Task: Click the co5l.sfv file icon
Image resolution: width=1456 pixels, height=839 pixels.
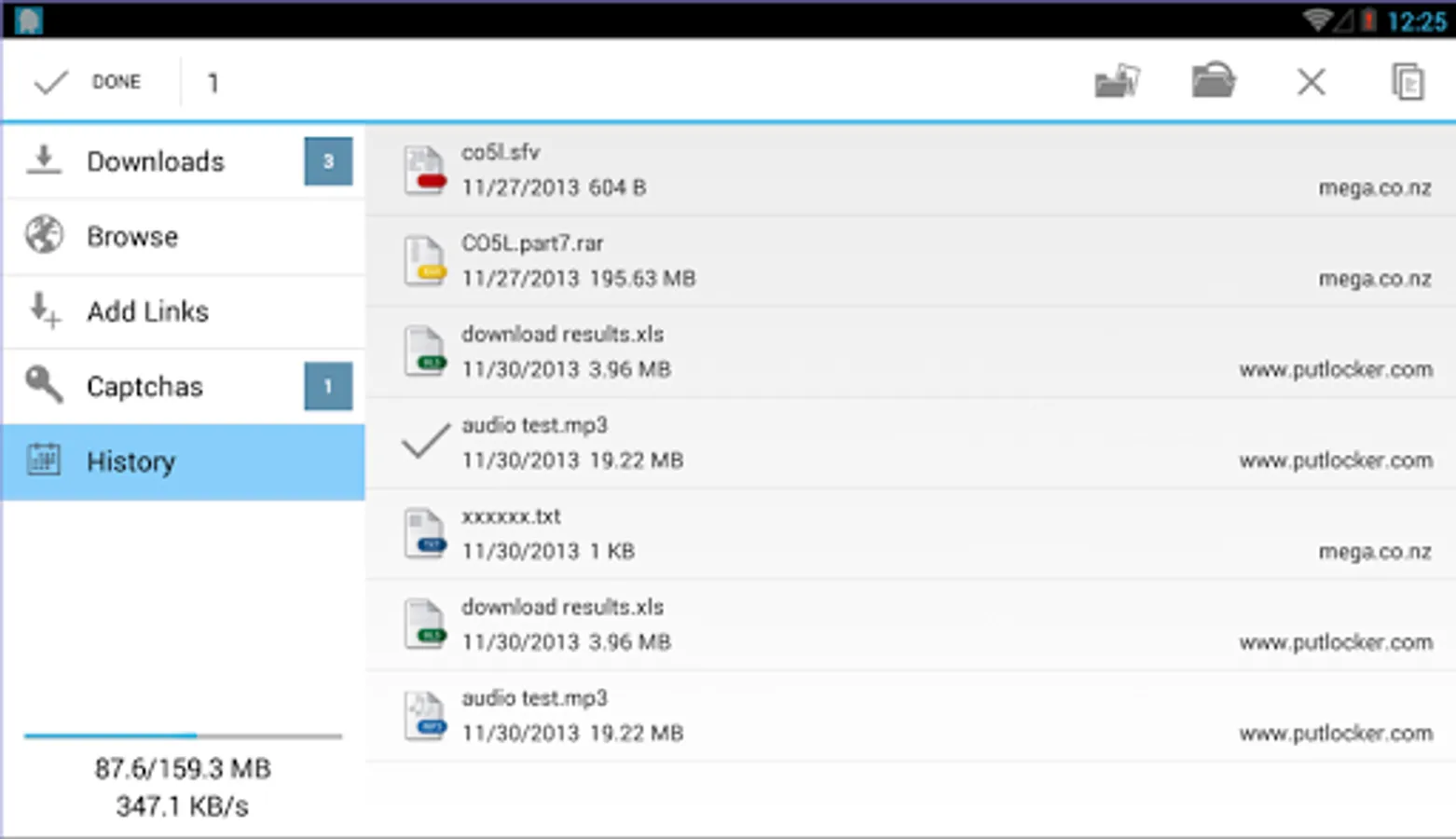Action: tap(424, 170)
